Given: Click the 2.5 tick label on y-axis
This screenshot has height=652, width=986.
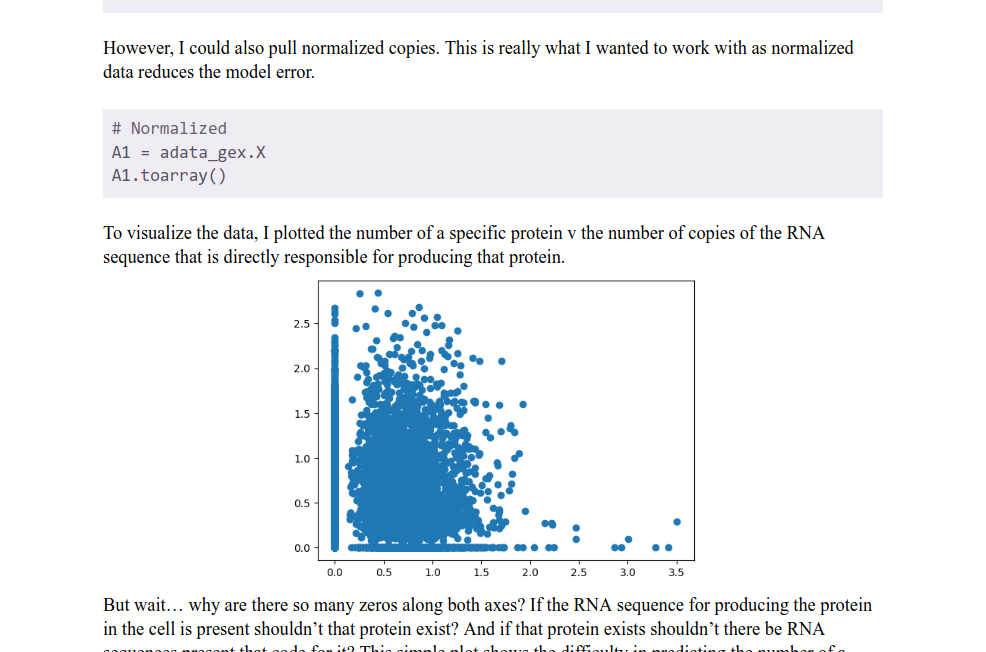Looking at the screenshot, I should tap(301, 324).
